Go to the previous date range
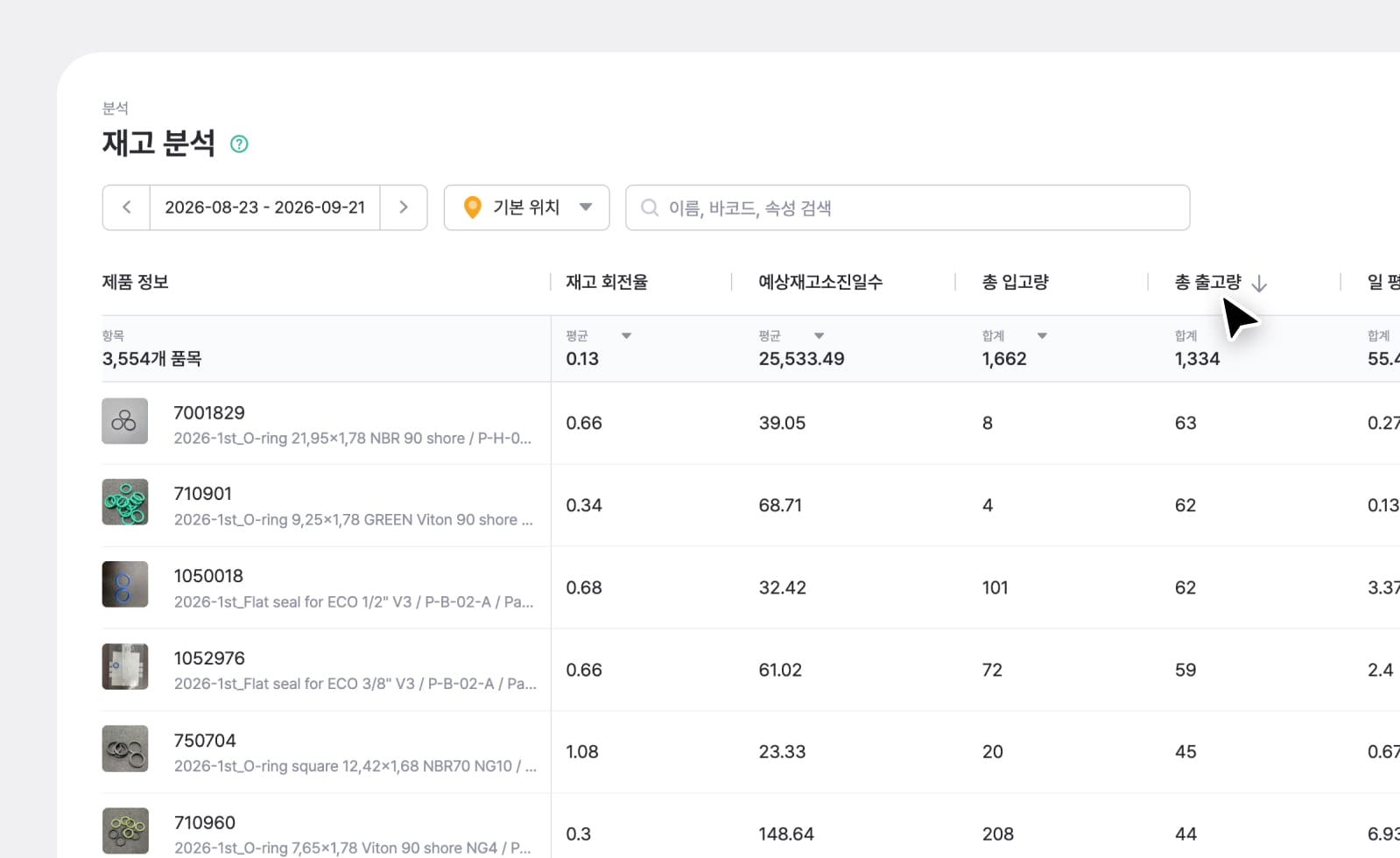This screenshot has height=858, width=1400. pyautogui.click(x=127, y=207)
